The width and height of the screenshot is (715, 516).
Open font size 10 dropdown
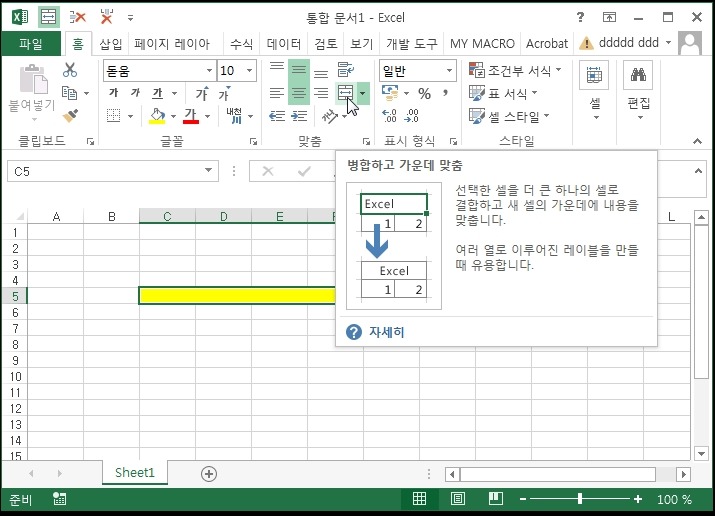coord(249,71)
